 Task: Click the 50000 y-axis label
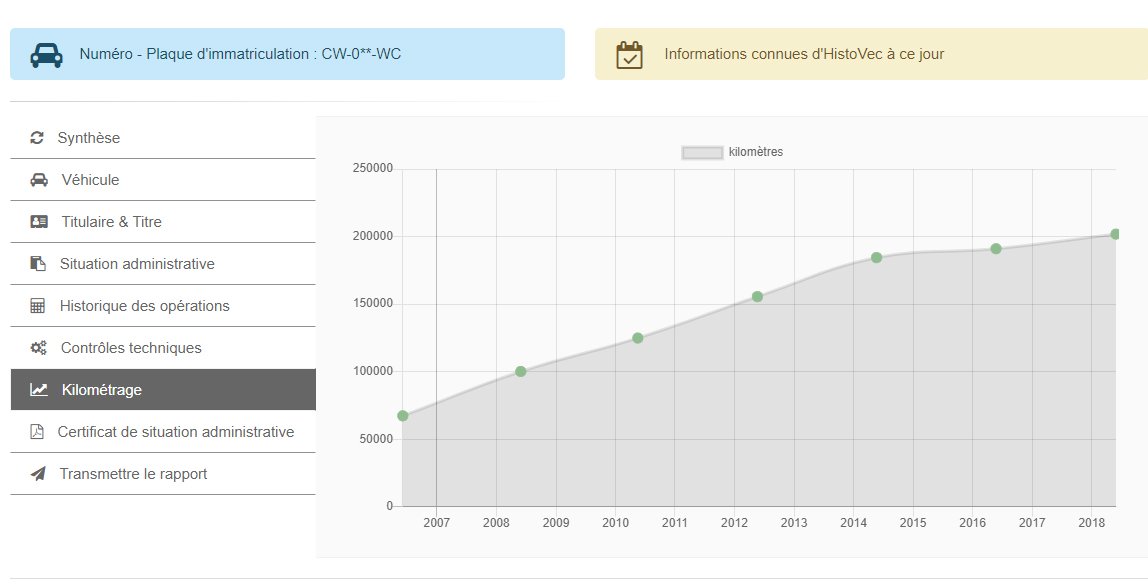(x=376, y=439)
